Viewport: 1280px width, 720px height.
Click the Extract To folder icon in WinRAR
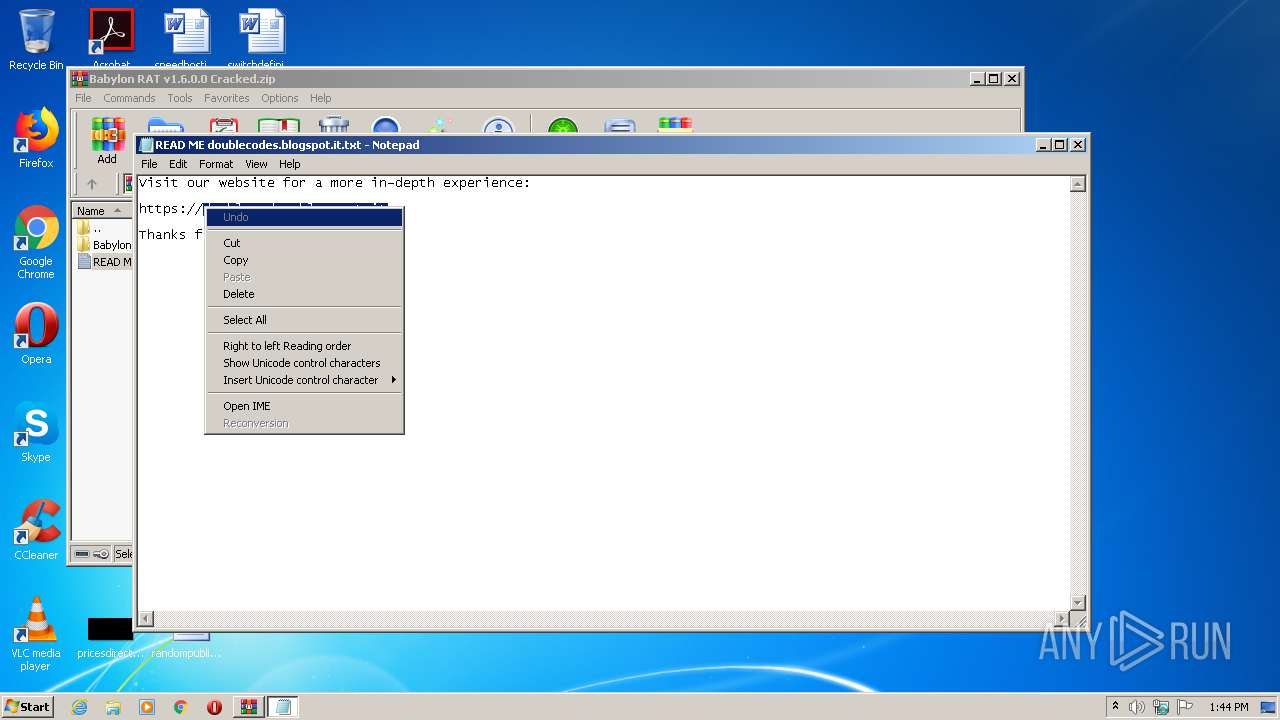(x=166, y=125)
